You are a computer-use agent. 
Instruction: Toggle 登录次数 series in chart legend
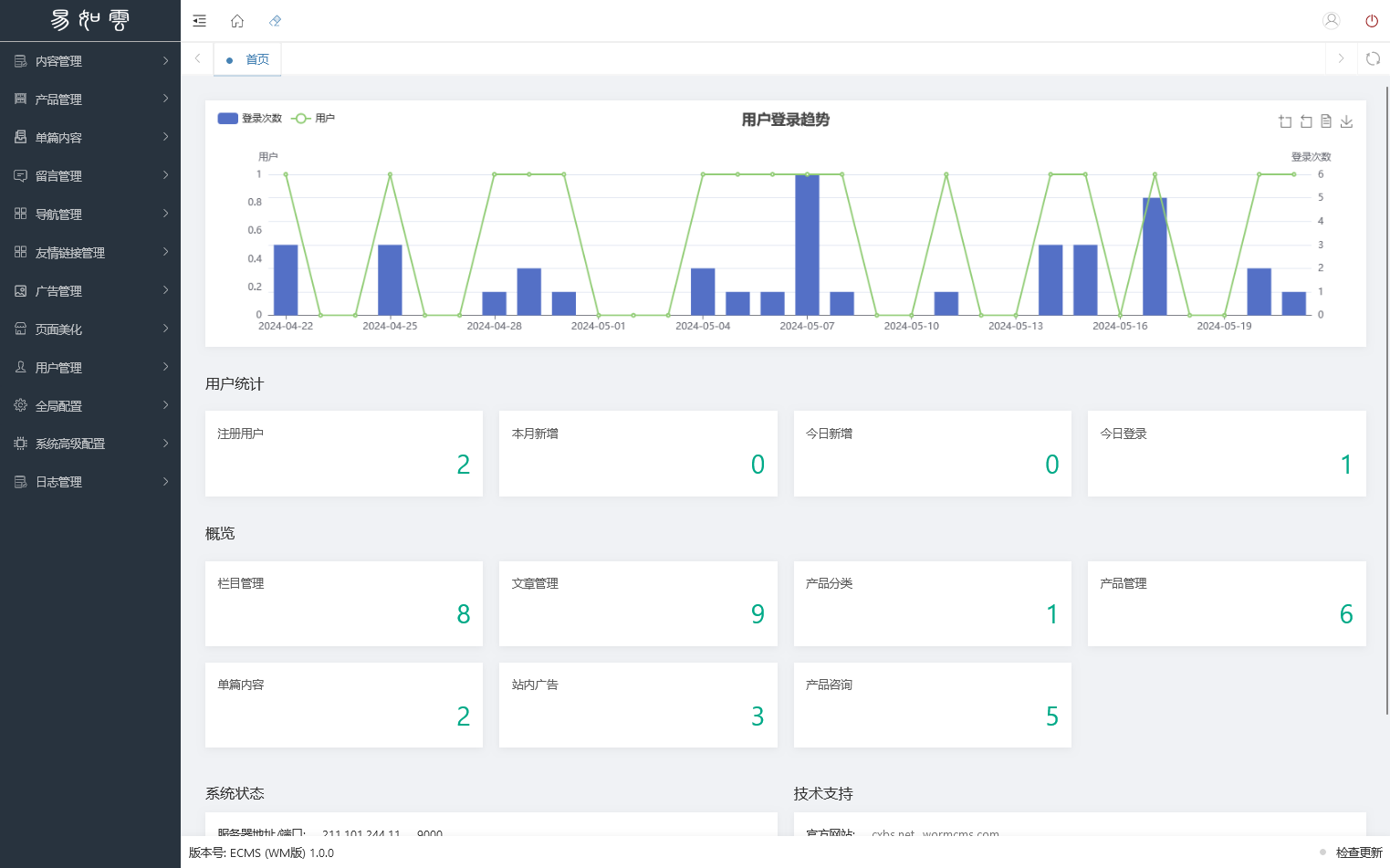pyautogui.click(x=250, y=119)
